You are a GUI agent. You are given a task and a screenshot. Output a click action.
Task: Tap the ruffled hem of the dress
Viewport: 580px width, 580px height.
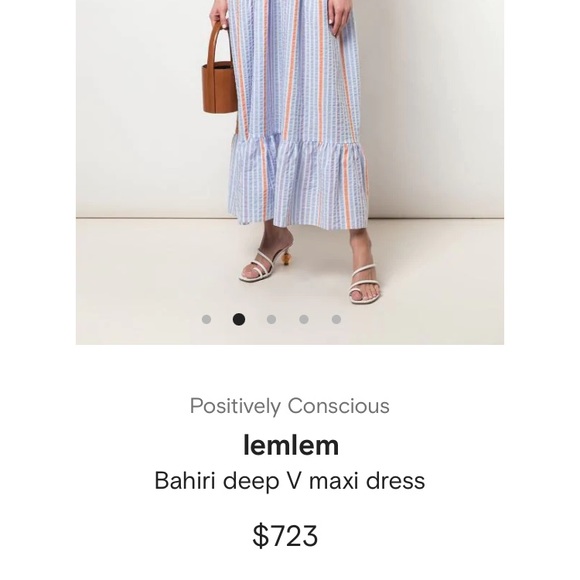pyautogui.click(x=298, y=182)
